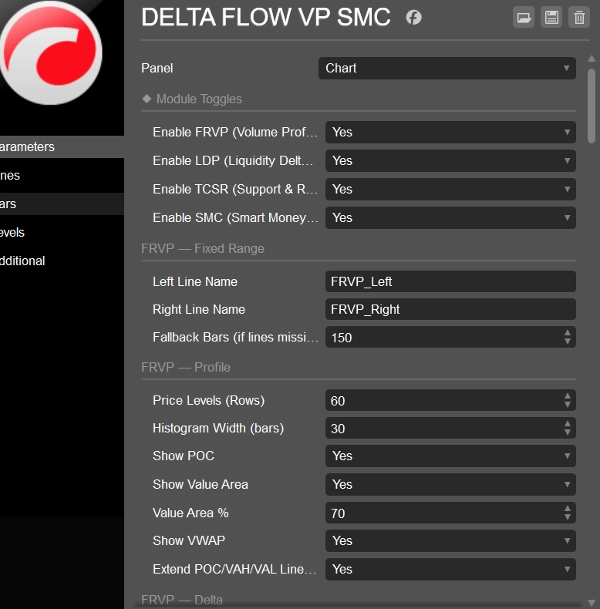600x609 pixels.
Task: Click the Histogram Width (bars) label
Action: click(218, 428)
